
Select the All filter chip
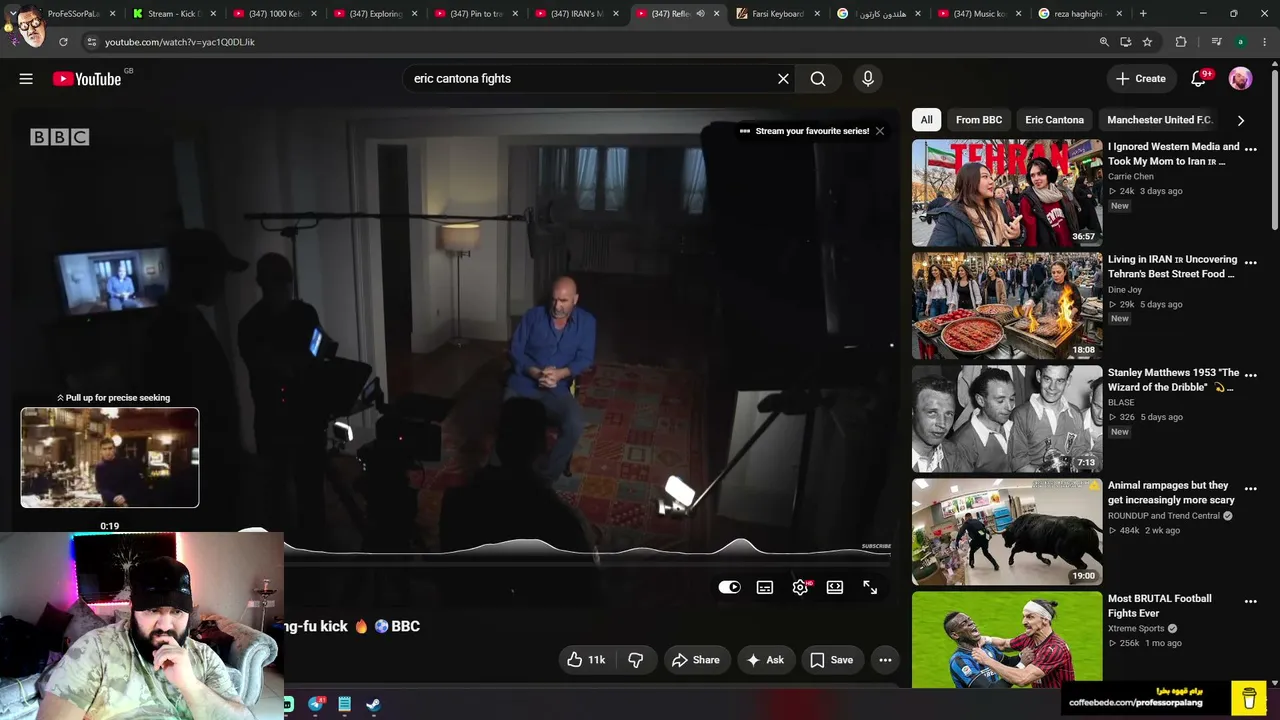coord(927,120)
